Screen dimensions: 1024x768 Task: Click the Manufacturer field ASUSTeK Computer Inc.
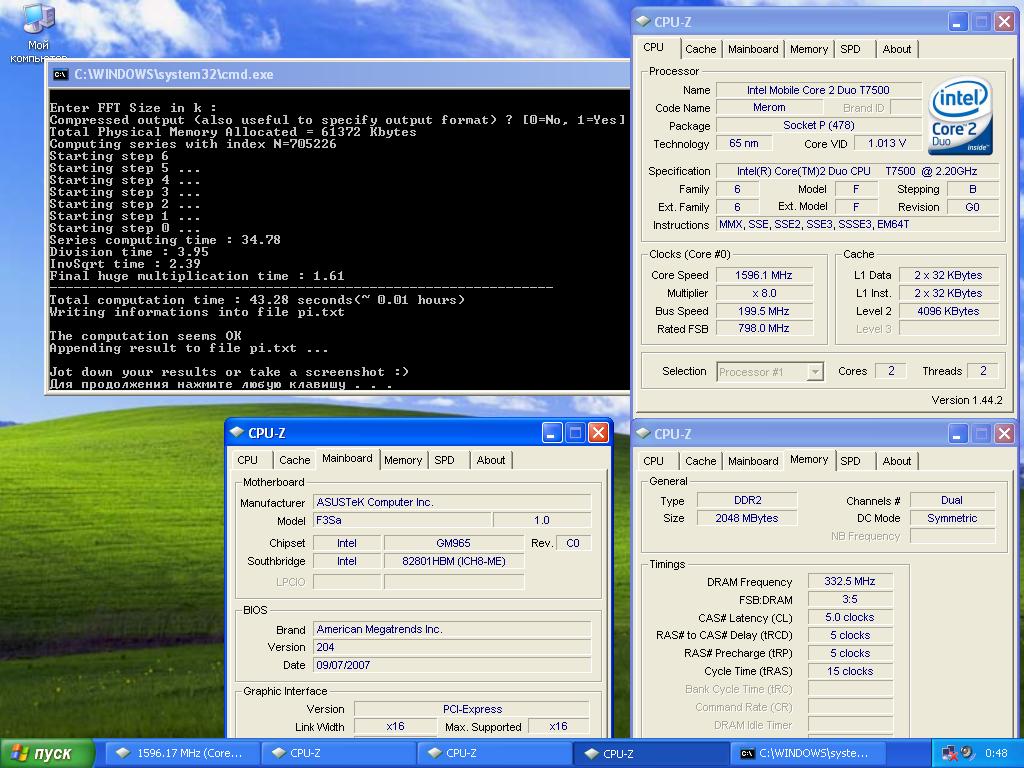click(452, 502)
